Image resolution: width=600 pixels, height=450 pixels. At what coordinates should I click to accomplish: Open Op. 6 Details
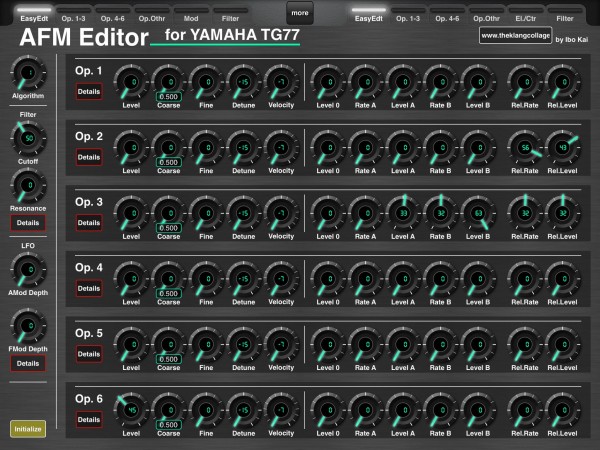pyautogui.click(x=89, y=420)
